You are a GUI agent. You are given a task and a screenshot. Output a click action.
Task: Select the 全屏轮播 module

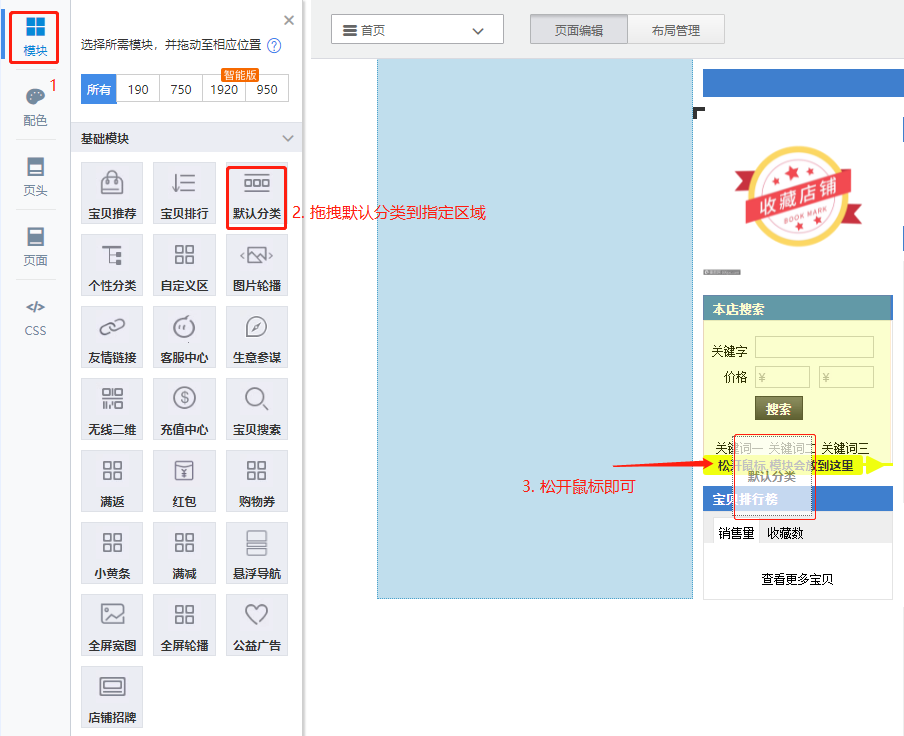tap(184, 625)
